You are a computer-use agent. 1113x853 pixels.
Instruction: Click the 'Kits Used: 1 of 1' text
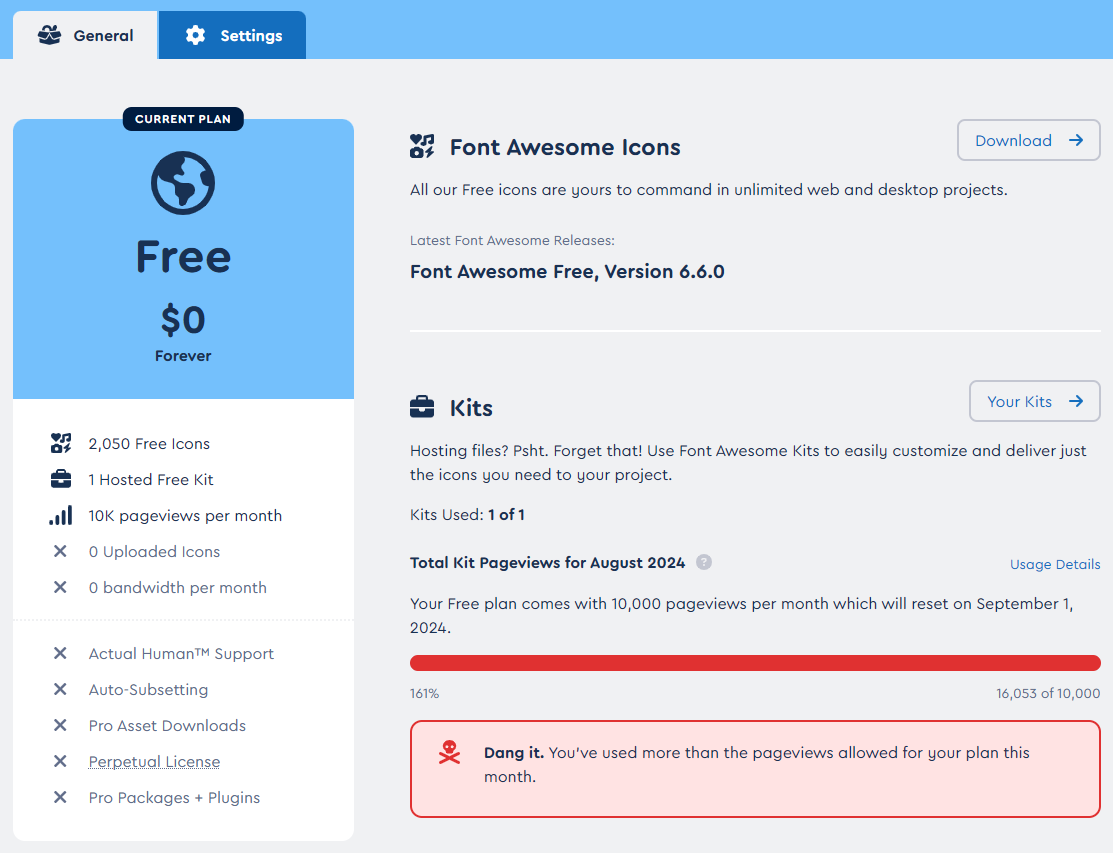[x=467, y=514]
